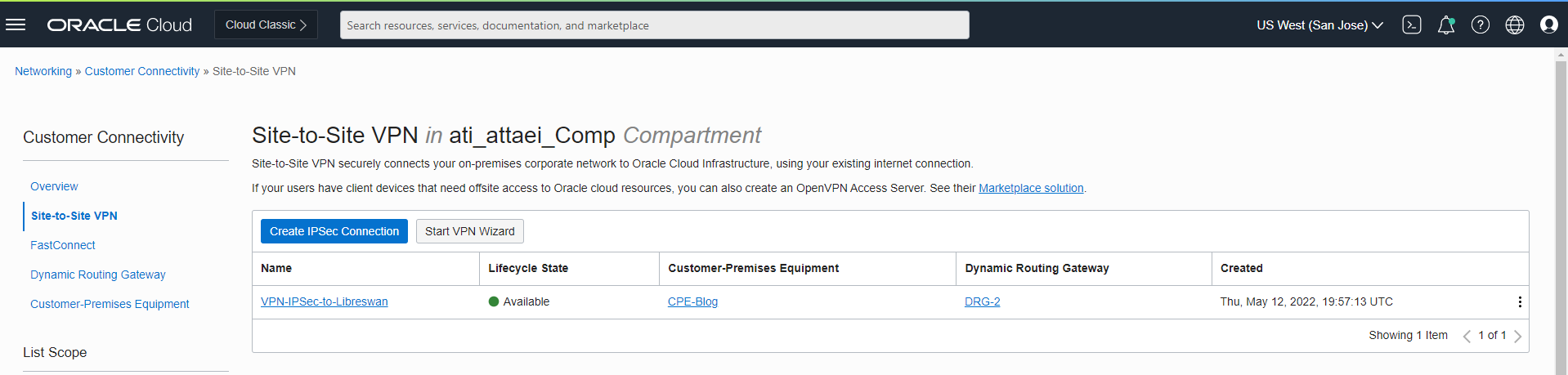
Task: Go to next page of results
Action: pyautogui.click(x=1517, y=336)
